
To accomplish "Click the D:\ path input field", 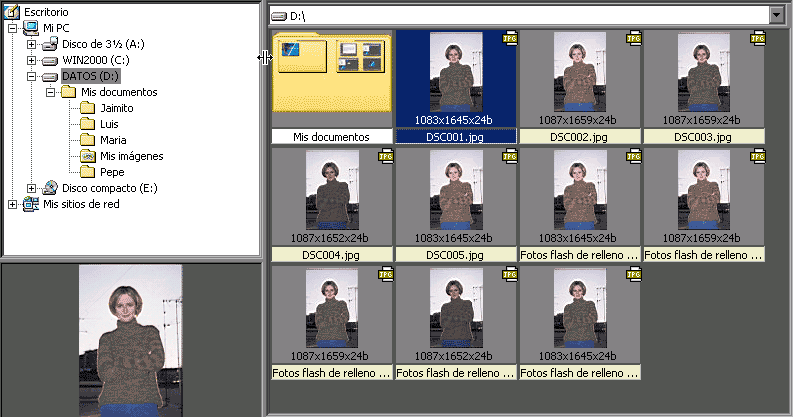I will pos(520,15).
